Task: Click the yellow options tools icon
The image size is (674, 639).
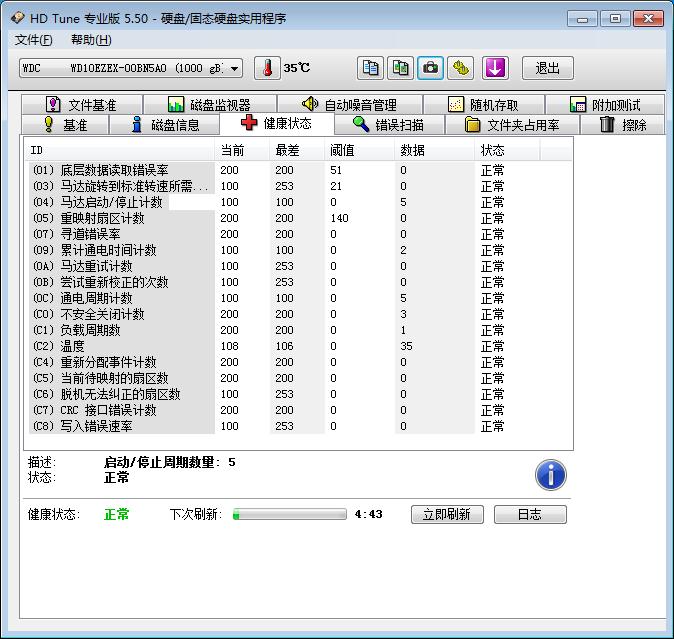Action: pyautogui.click(x=460, y=68)
